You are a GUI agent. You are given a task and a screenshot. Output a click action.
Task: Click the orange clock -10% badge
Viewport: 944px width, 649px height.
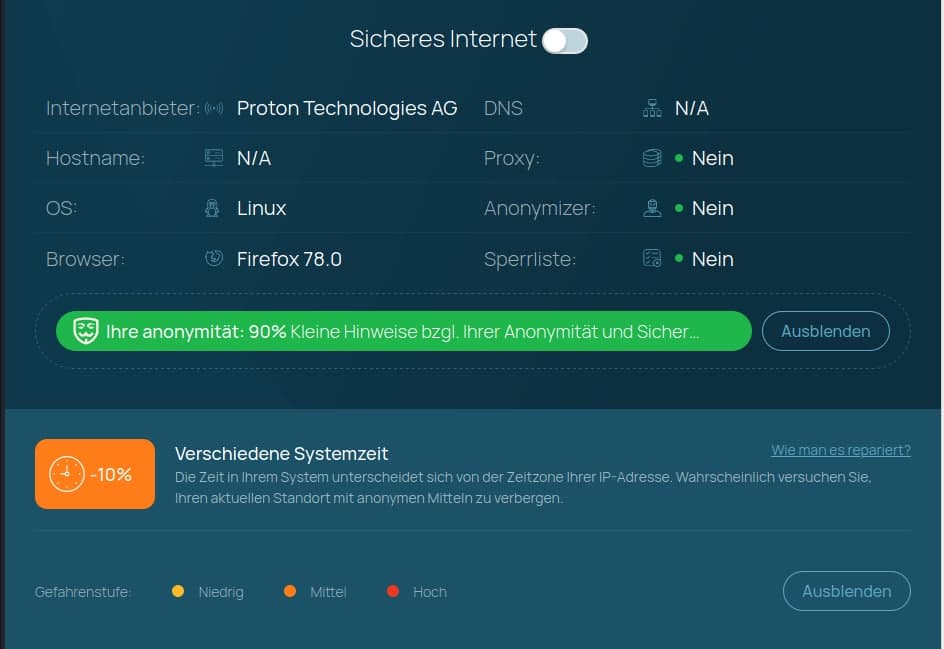95,474
